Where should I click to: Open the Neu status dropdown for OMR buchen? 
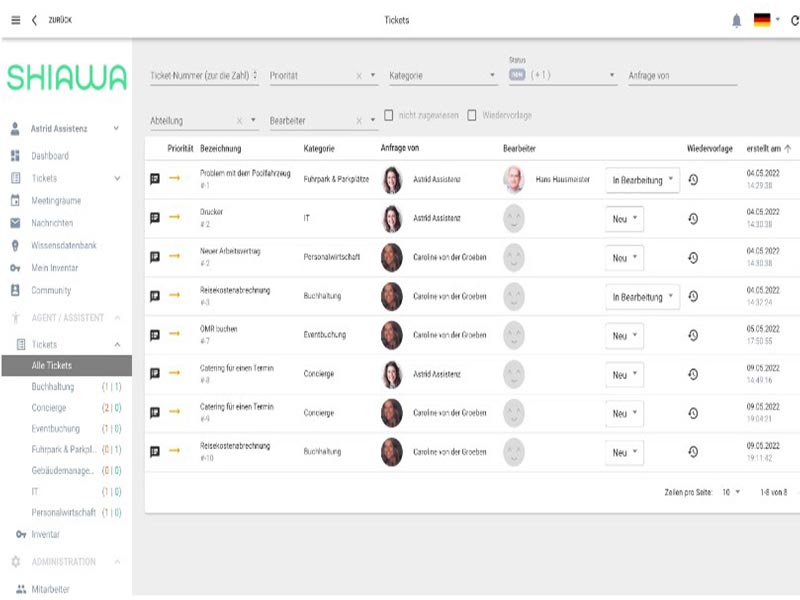tap(624, 336)
